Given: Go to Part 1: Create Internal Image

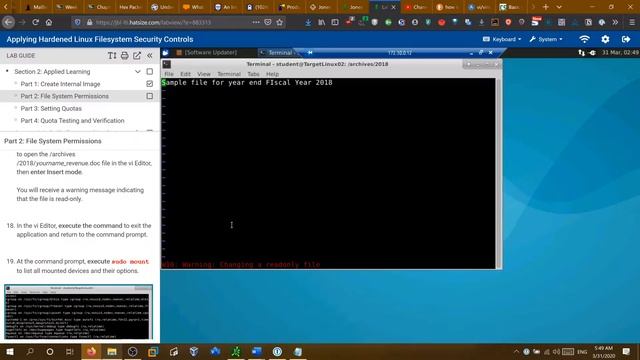Looking at the screenshot, I should click(60, 84).
